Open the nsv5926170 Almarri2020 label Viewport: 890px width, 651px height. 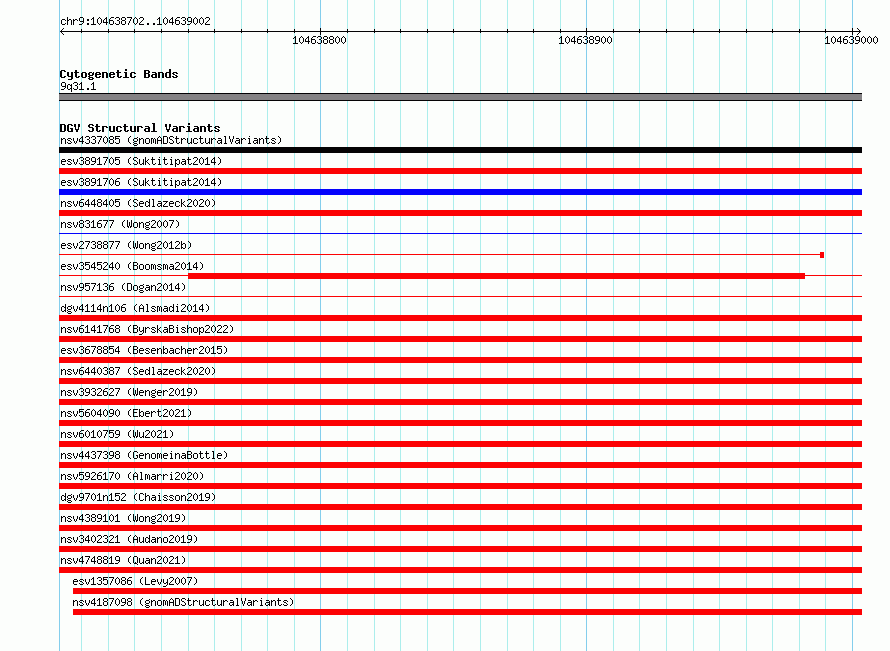tap(132, 476)
